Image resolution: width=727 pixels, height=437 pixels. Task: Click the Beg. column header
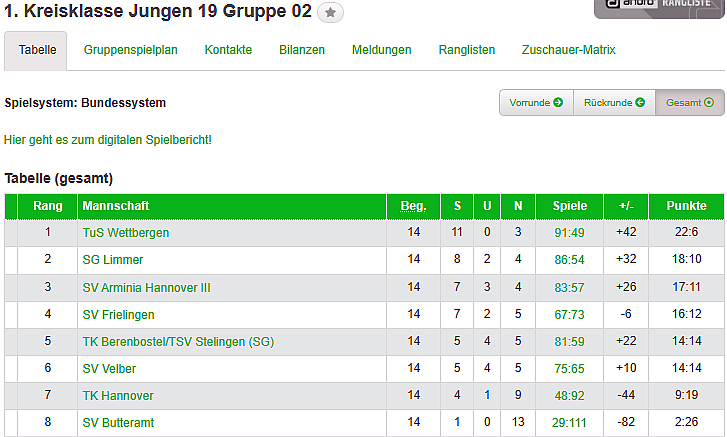tap(413, 206)
